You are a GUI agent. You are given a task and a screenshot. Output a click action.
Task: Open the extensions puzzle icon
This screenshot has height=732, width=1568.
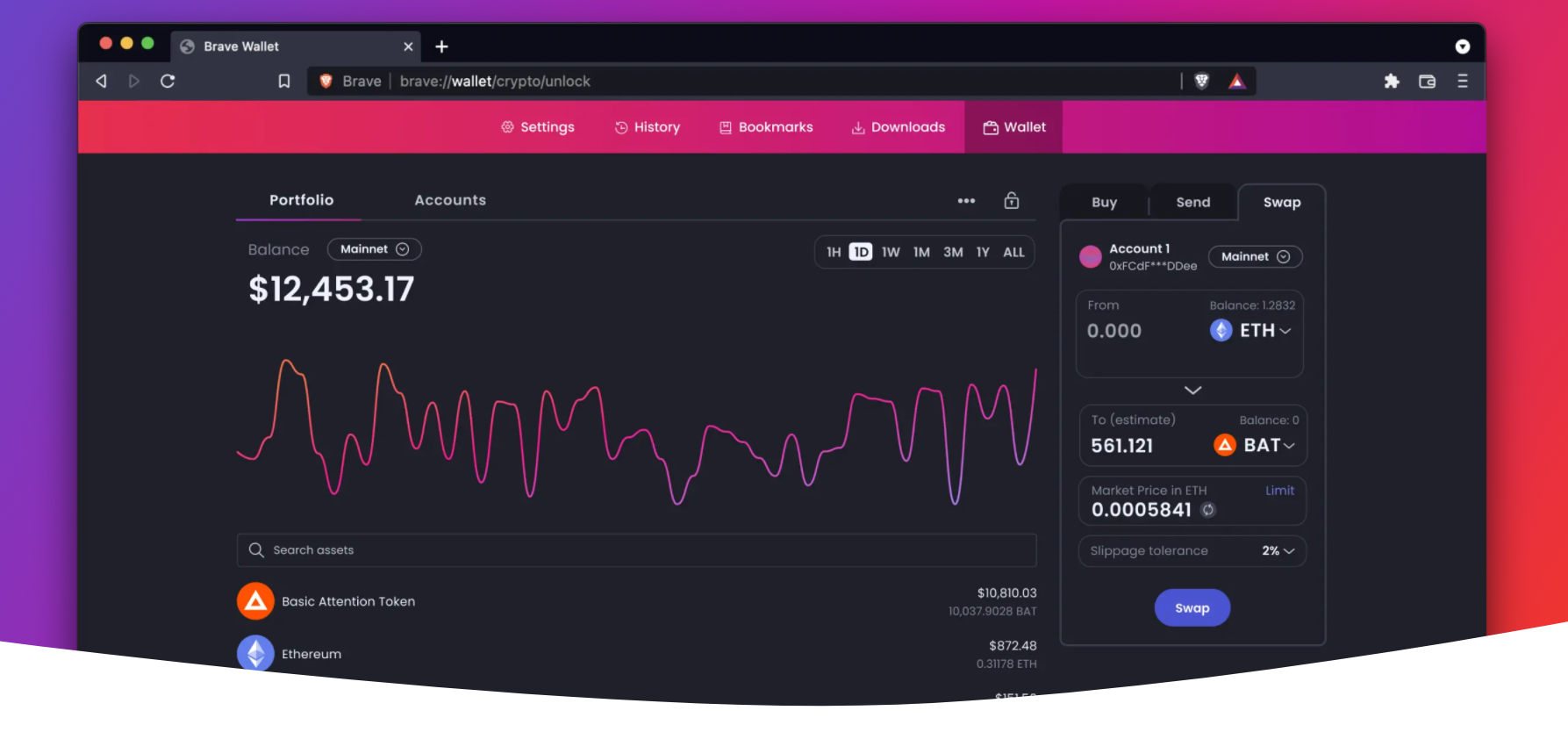[x=1392, y=82]
